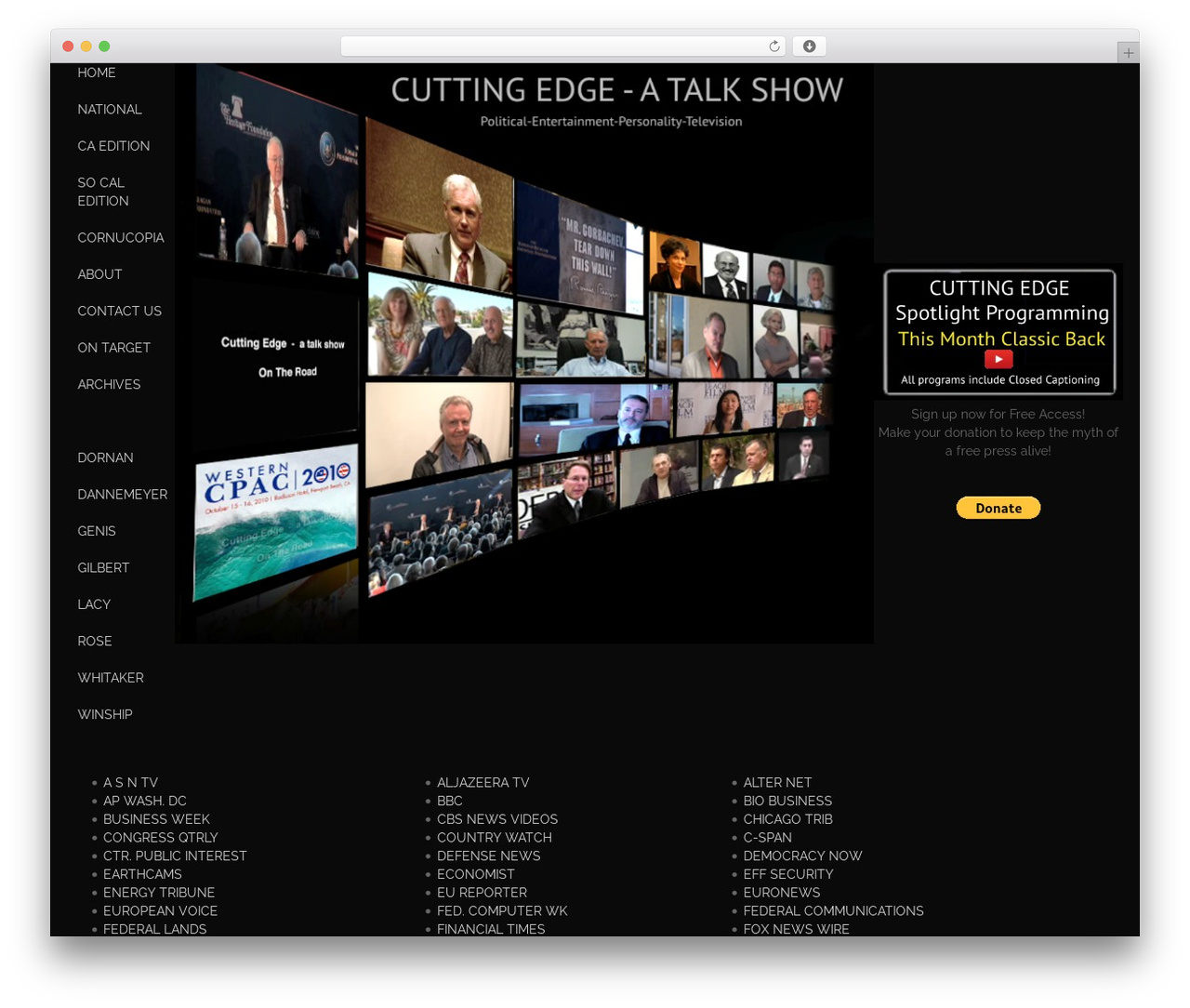Image resolution: width=1190 pixels, height=1008 pixels.
Task: Open the LACY page
Action: point(94,604)
